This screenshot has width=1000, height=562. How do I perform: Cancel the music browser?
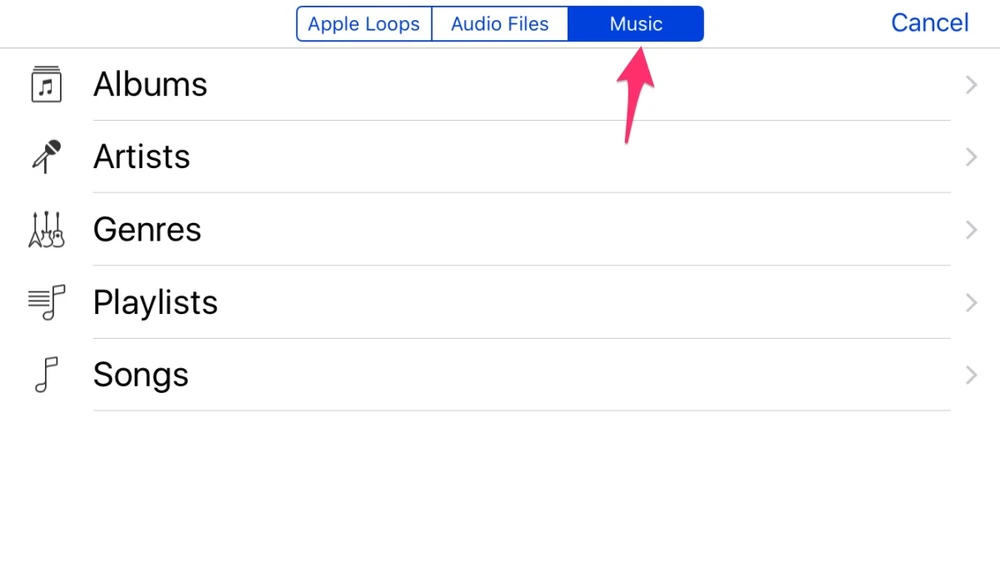click(929, 23)
